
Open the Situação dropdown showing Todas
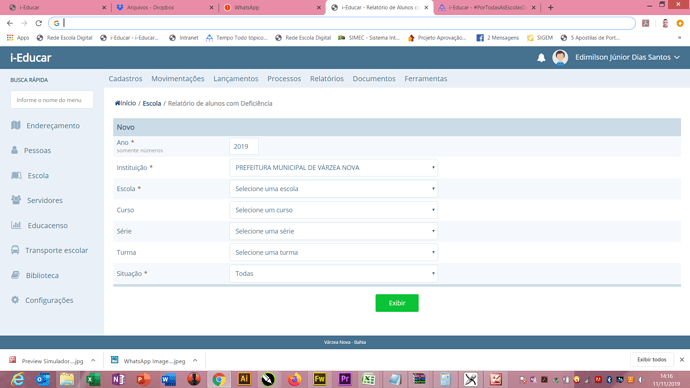coord(334,273)
